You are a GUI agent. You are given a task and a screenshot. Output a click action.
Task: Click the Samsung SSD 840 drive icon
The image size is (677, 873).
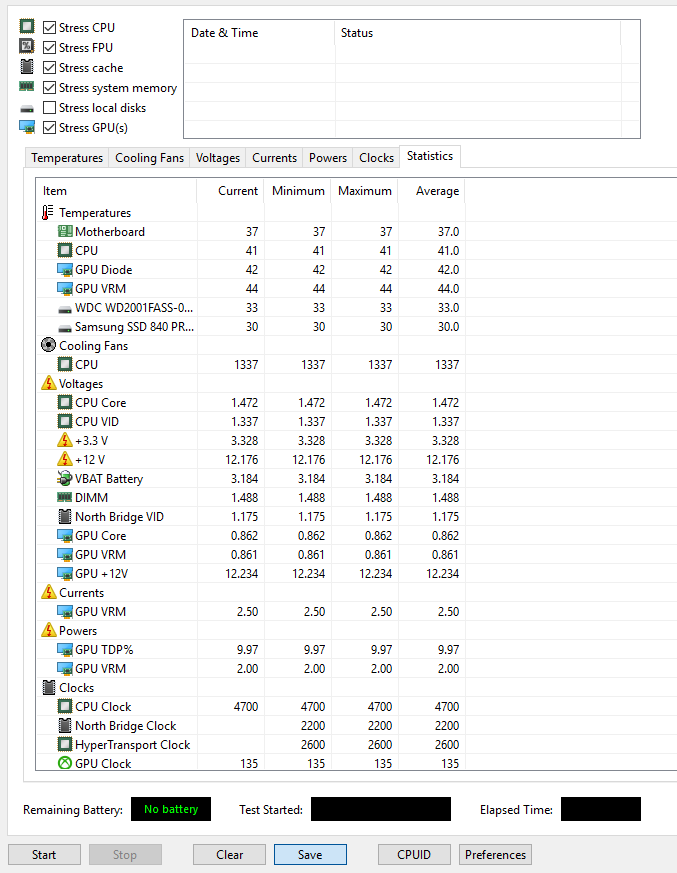[x=65, y=328]
